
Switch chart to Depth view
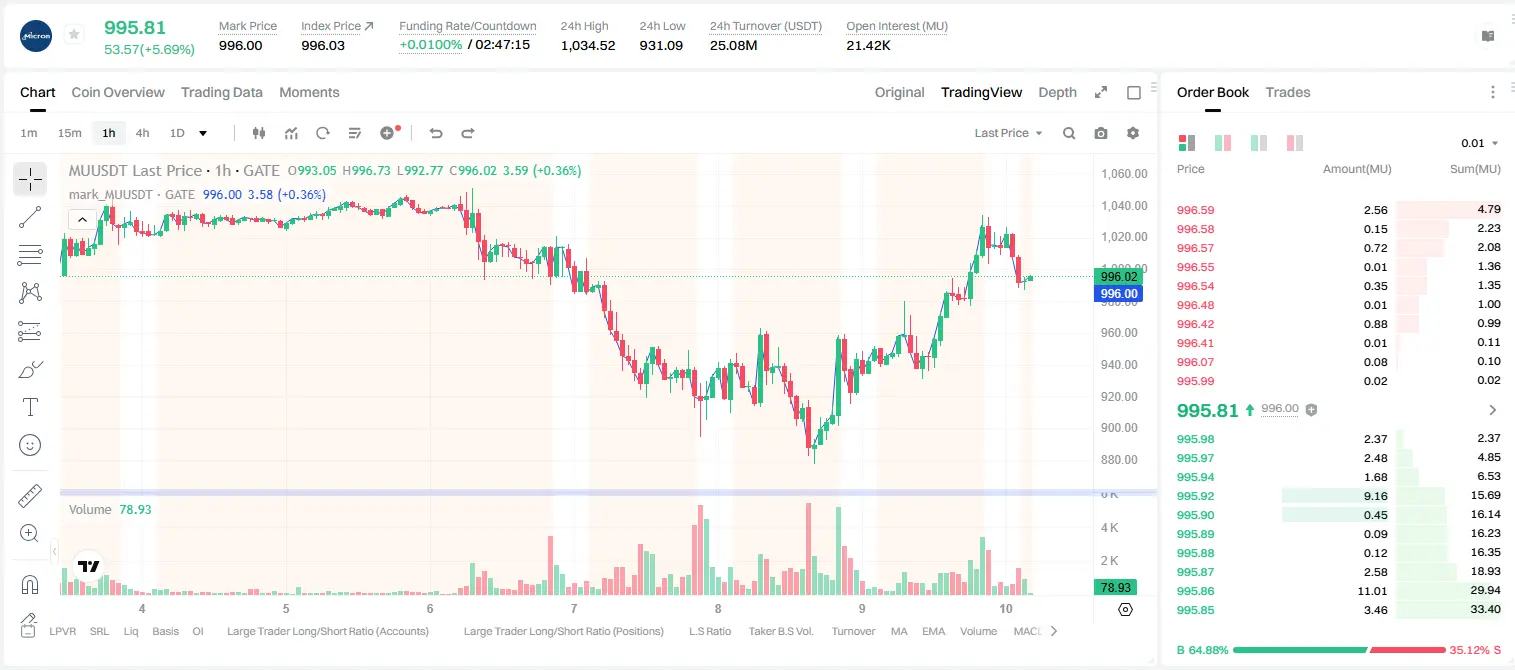1057,92
